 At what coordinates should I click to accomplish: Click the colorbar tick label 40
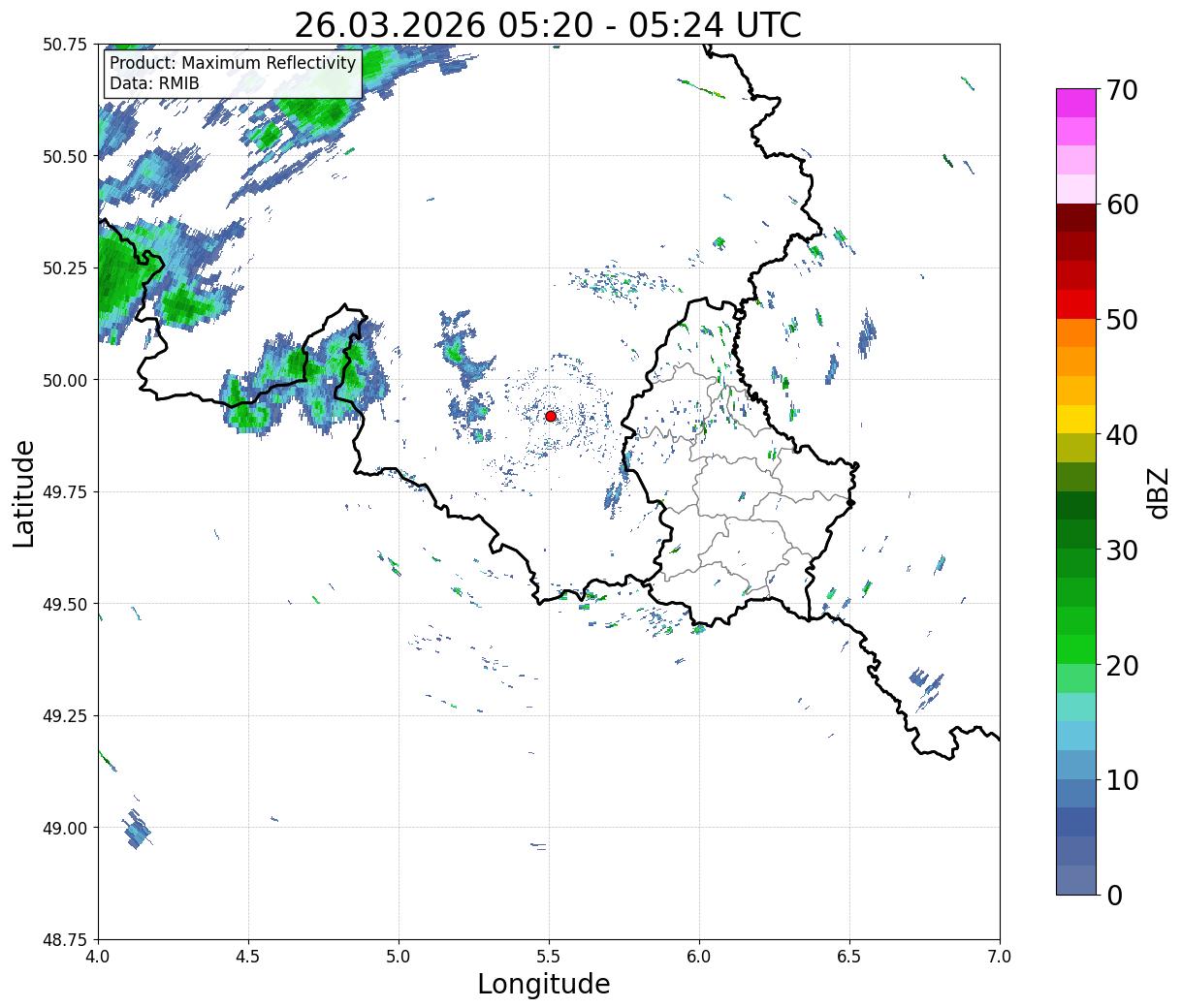[x=1121, y=435]
